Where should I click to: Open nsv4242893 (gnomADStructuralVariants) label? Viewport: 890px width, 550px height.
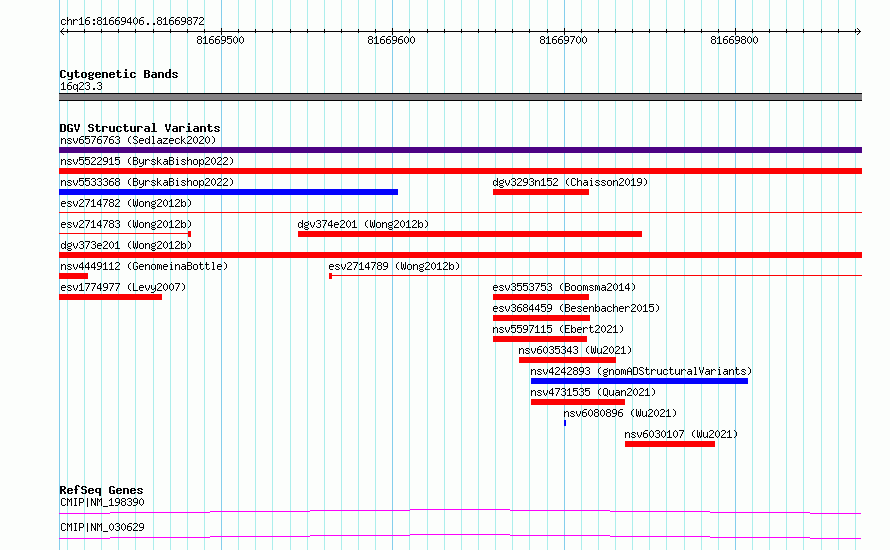coord(641,371)
